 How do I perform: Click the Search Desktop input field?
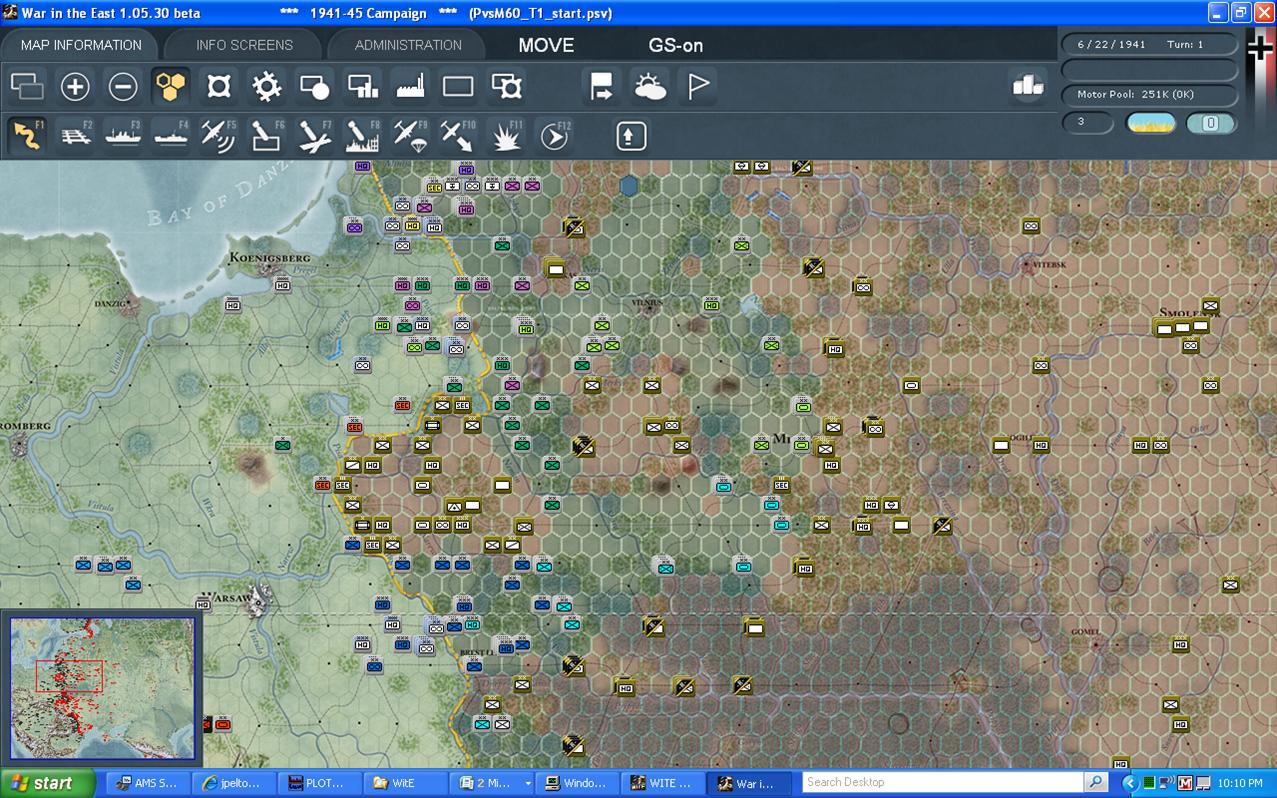tap(945, 782)
